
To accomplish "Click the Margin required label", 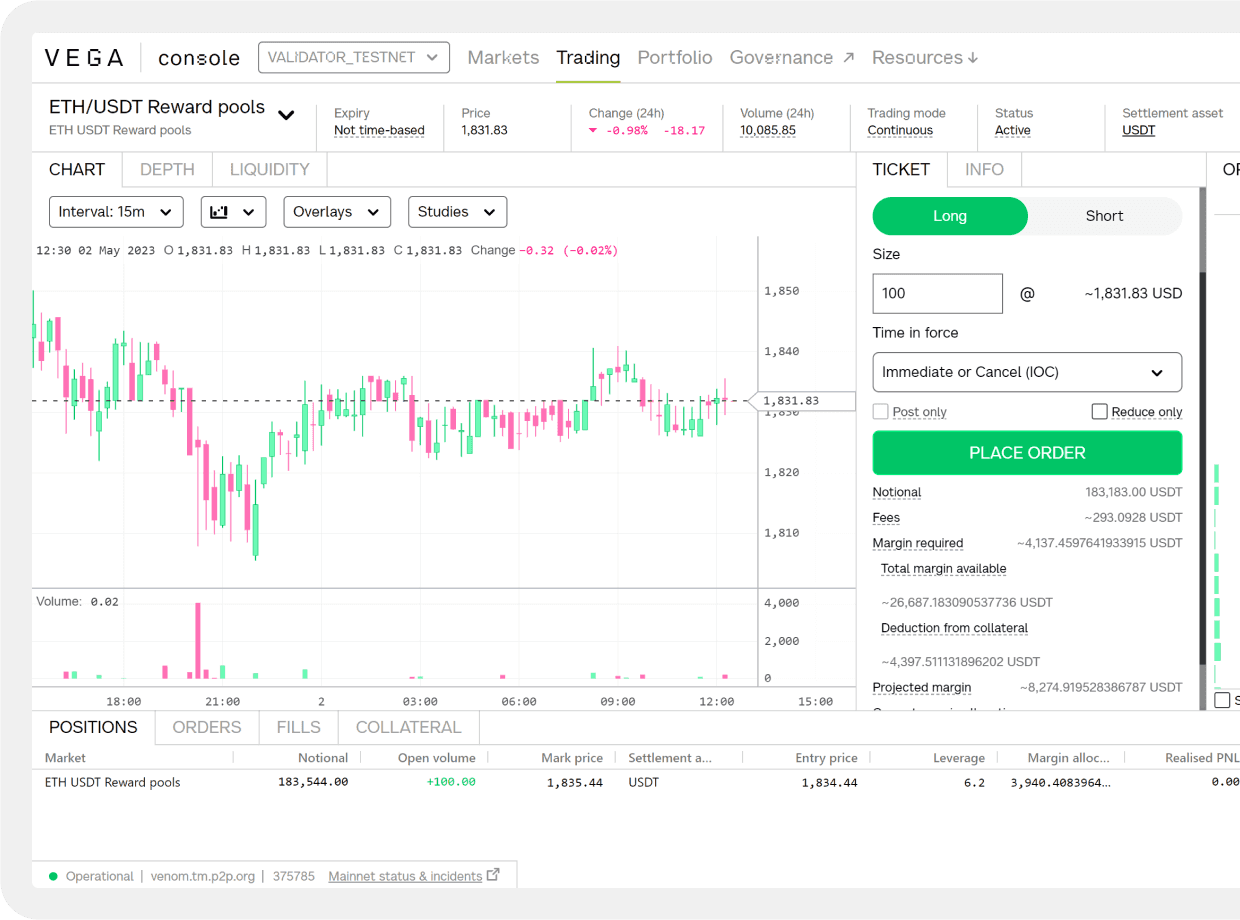I will (x=918, y=543).
